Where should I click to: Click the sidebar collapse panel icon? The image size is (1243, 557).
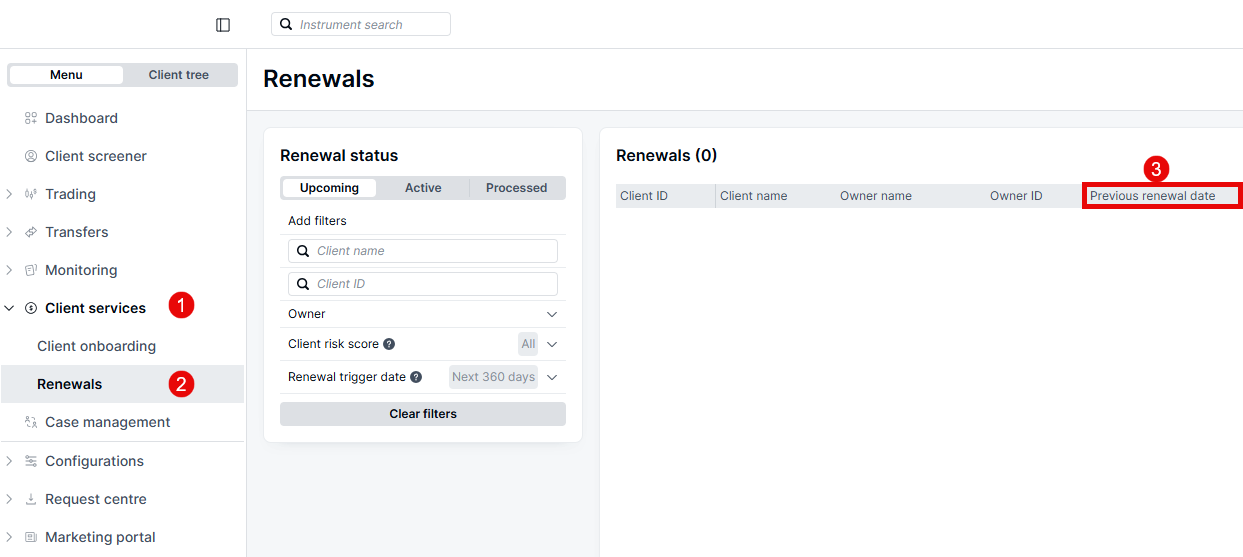[223, 25]
